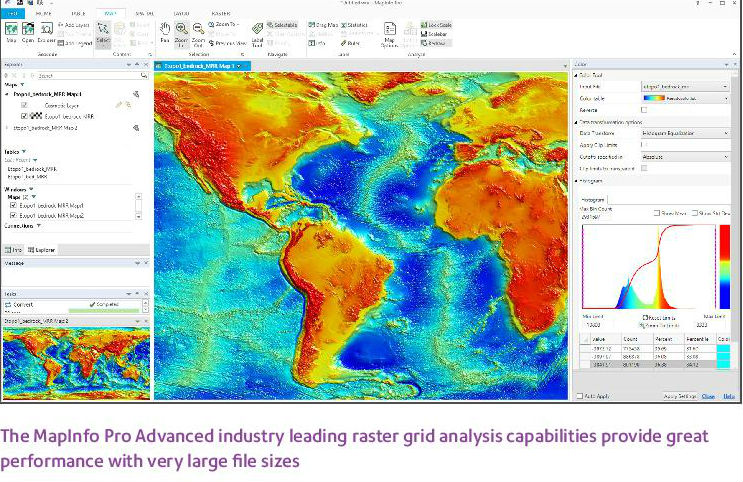This screenshot has height=482, width=743.
Task: Click the cyan color cell in first table row
Action: (724, 349)
